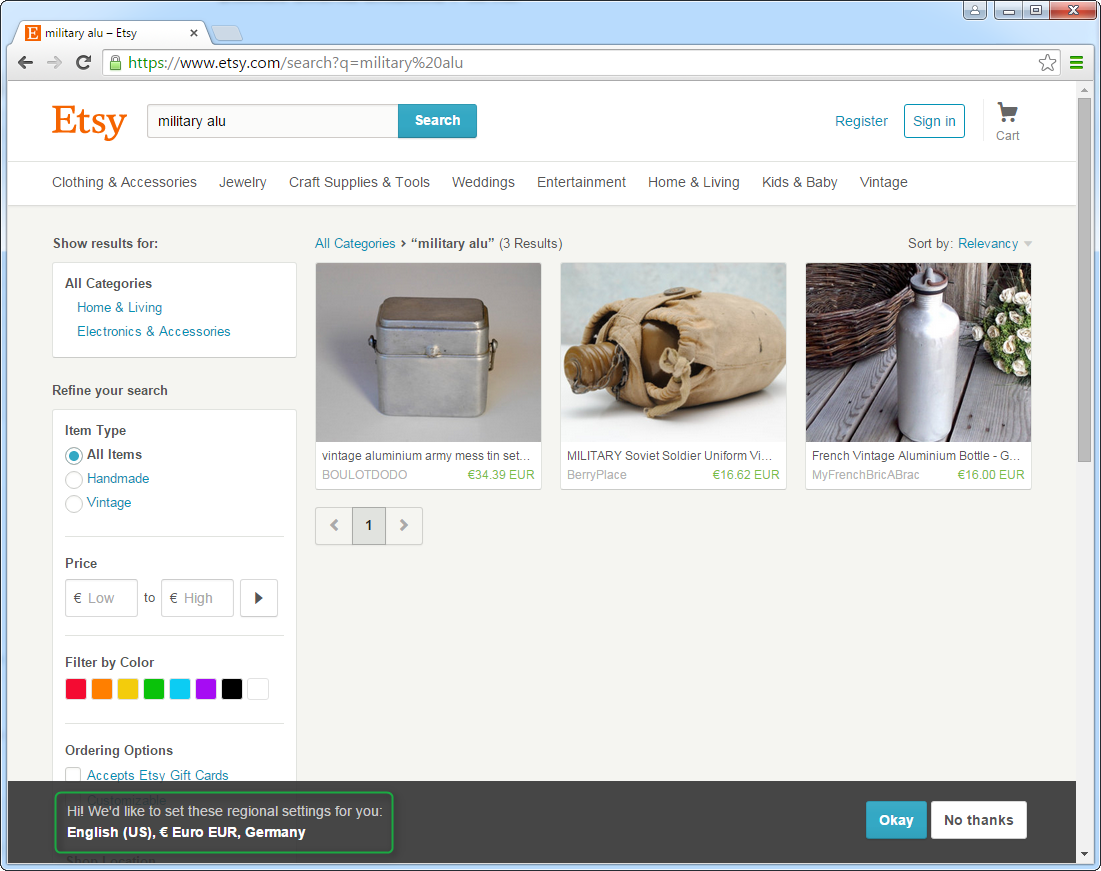
Task: Go to previous results page arrow
Action: tap(334, 525)
